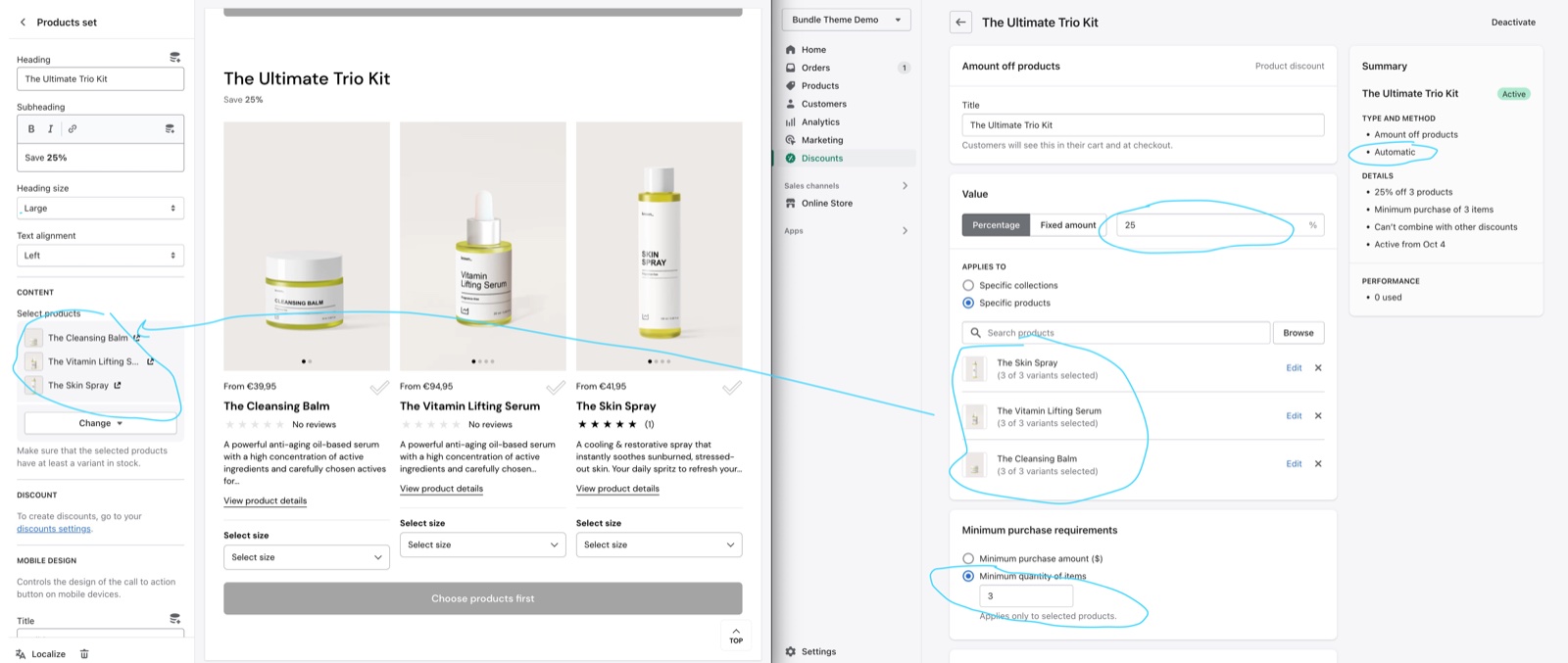
Task: Switch value type to Fixed amount
Action: pyautogui.click(x=1068, y=225)
